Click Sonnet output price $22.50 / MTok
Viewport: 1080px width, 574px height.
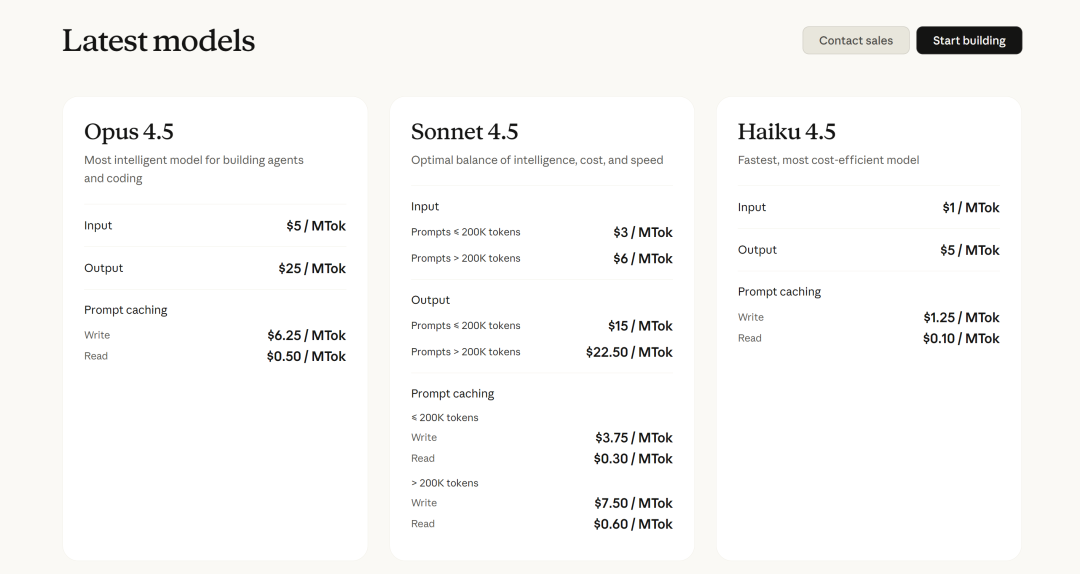[x=629, y=352]
